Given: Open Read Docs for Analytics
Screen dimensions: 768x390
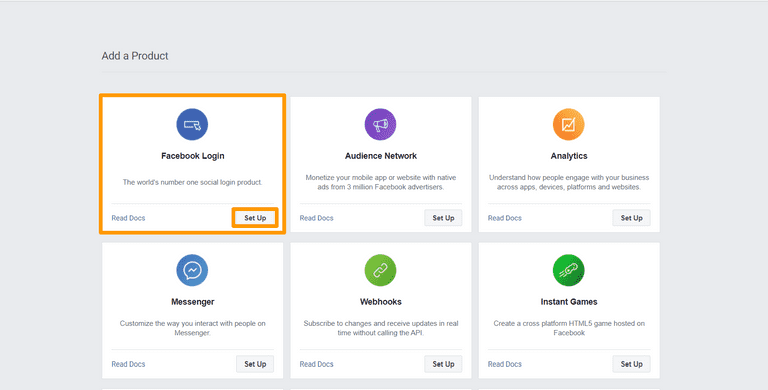Looking at the screenshot, I should 504,218.
